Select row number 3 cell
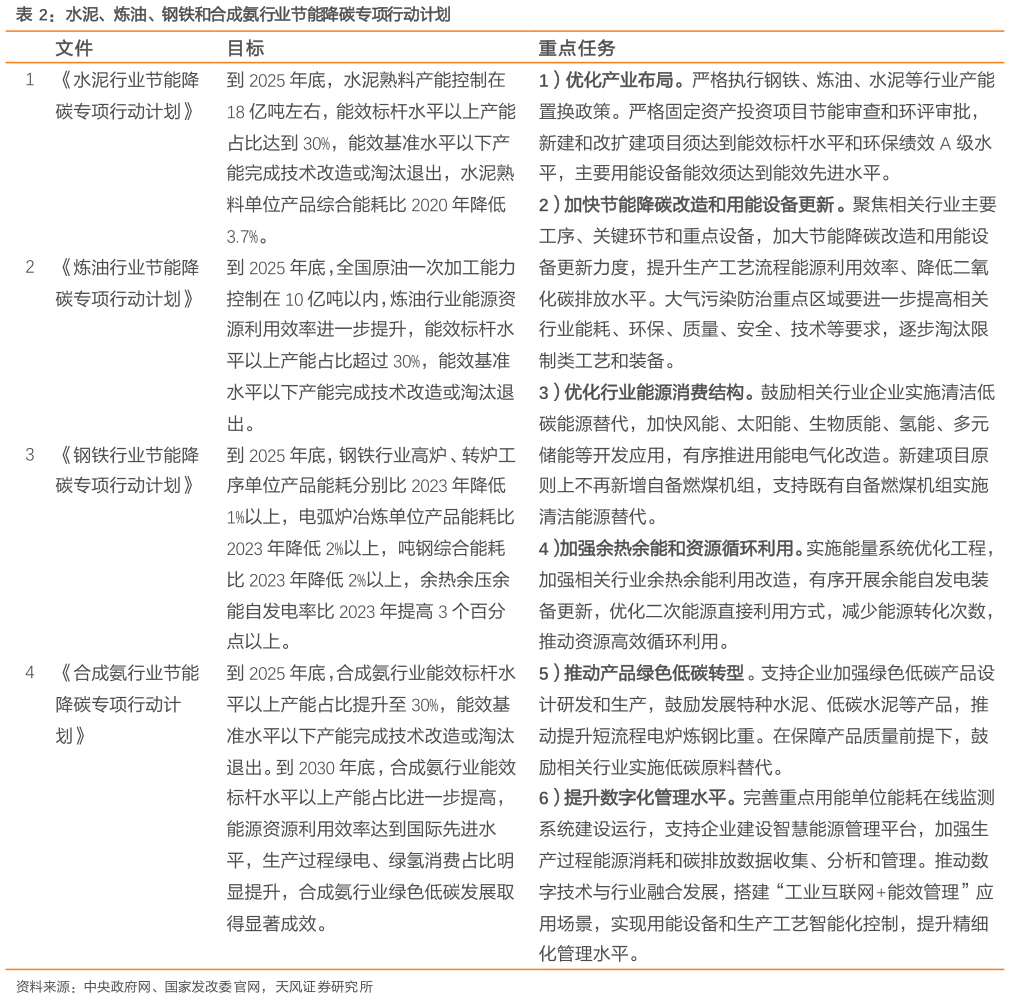This screenshot has height=999, width=1010. (30, 455)
